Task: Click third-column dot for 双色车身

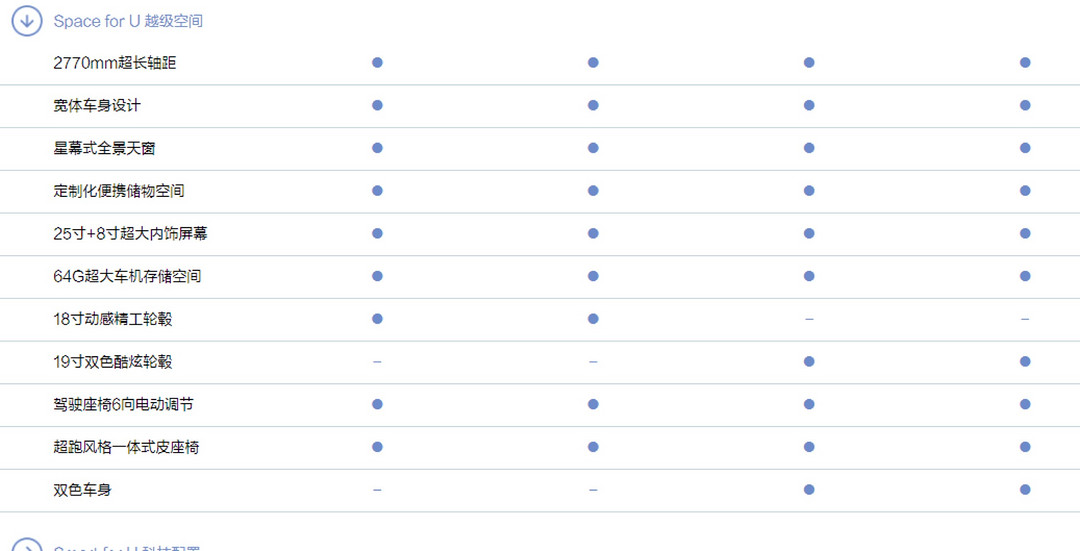Action: coord(809,490)
